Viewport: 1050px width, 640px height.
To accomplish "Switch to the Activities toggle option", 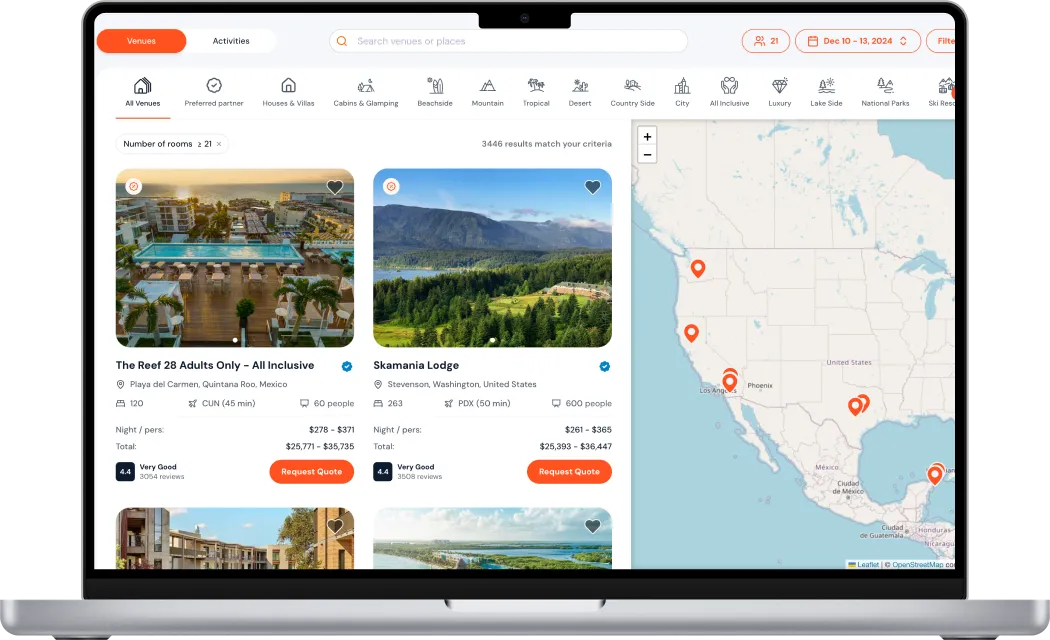I will [231, 41].
